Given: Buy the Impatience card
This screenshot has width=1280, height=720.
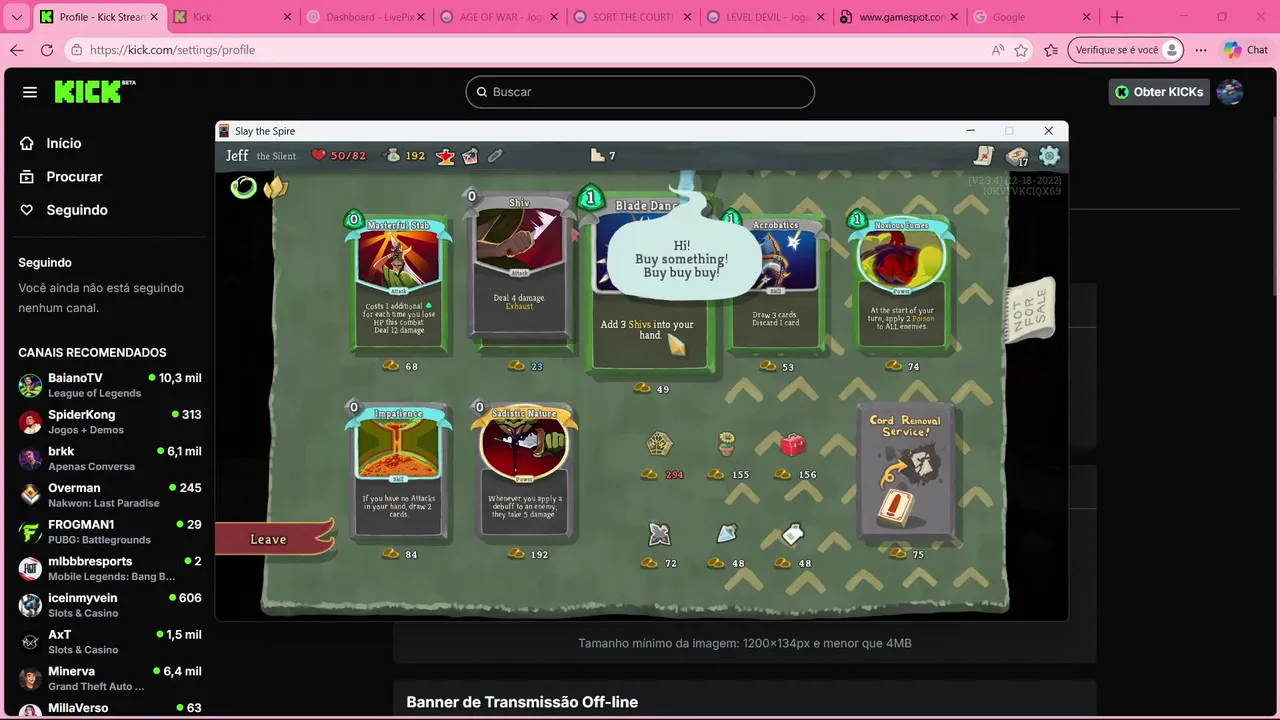Looking at the screenshot, I should (x=398, y=472).
